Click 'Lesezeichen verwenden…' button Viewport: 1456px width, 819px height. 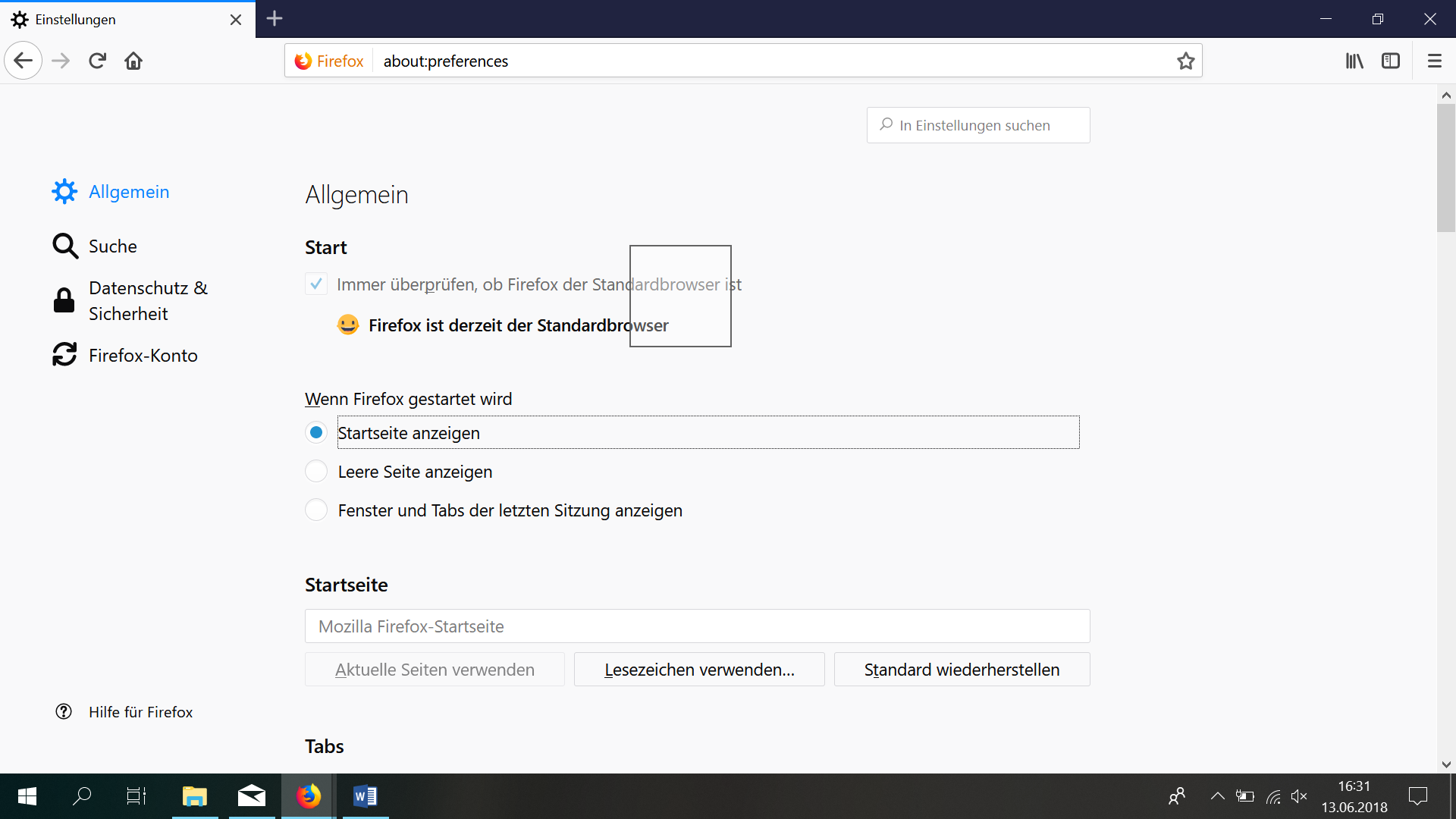(x=699, y=670)
